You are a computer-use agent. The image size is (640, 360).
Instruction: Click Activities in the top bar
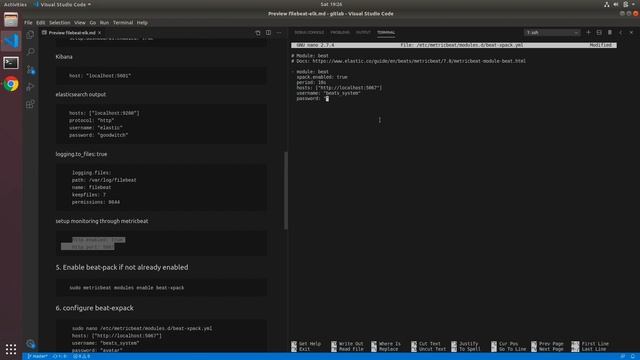[x=15, y=4]
